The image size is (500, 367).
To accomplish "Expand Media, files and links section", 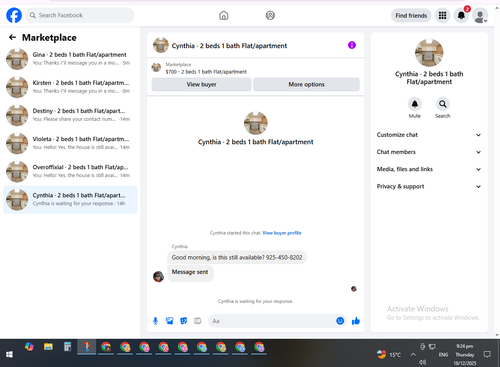I will click(x=429, y=169).
